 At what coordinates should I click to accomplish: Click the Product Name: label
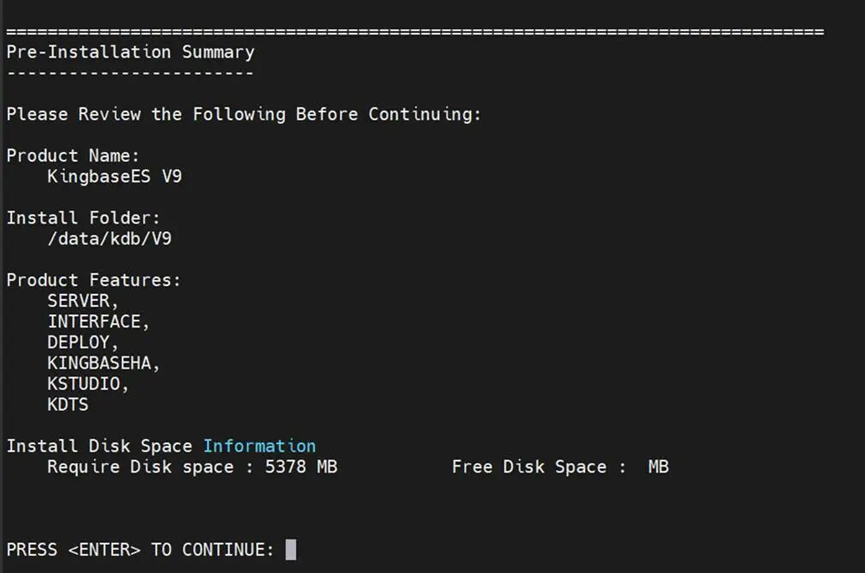(x=73, y=156)
